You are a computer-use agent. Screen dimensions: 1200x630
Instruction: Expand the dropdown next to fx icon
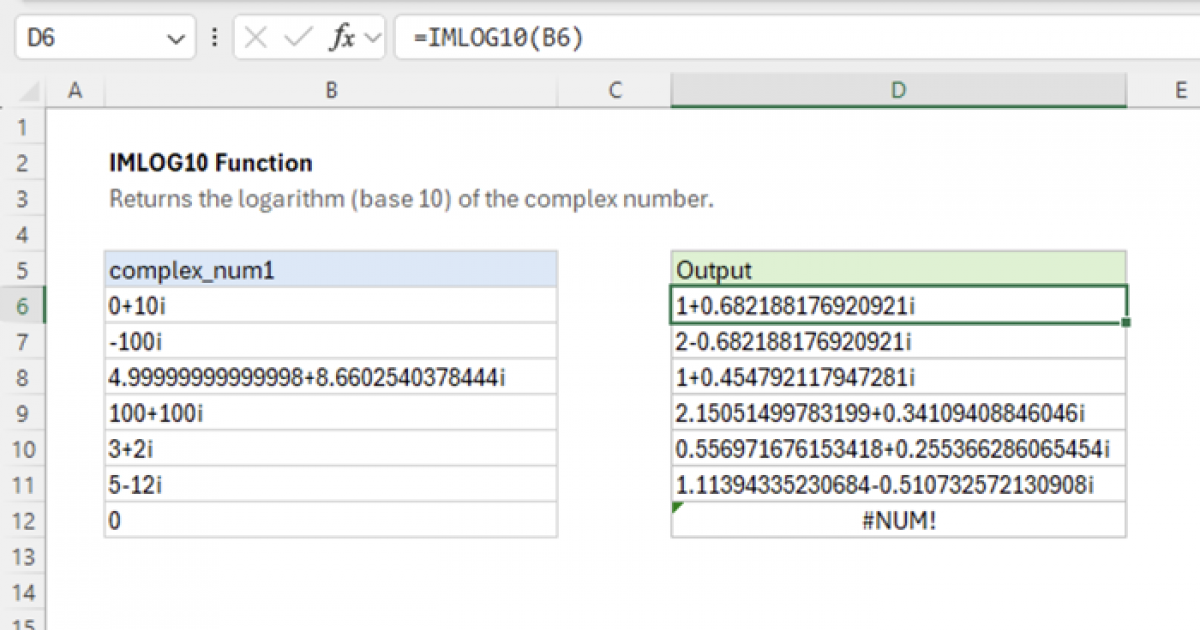pos(374,39)
